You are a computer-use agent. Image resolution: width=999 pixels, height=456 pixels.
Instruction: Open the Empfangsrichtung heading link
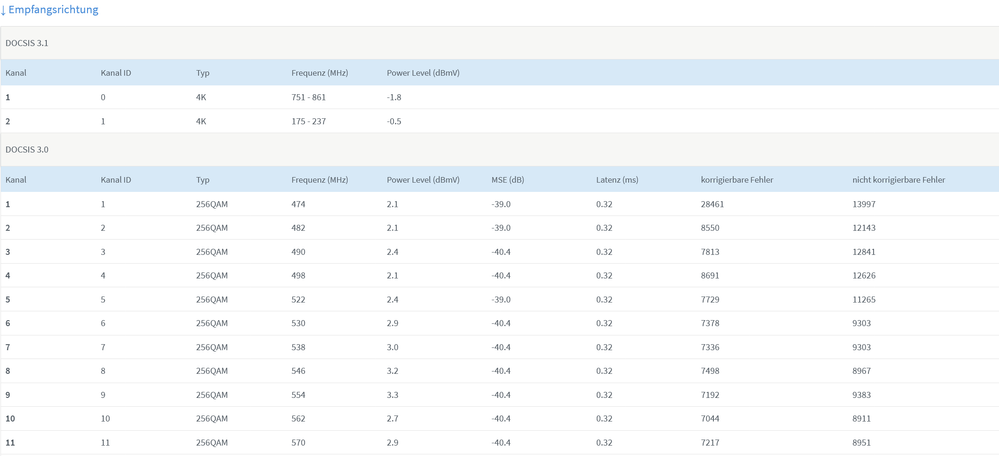[x=53, y=10]
